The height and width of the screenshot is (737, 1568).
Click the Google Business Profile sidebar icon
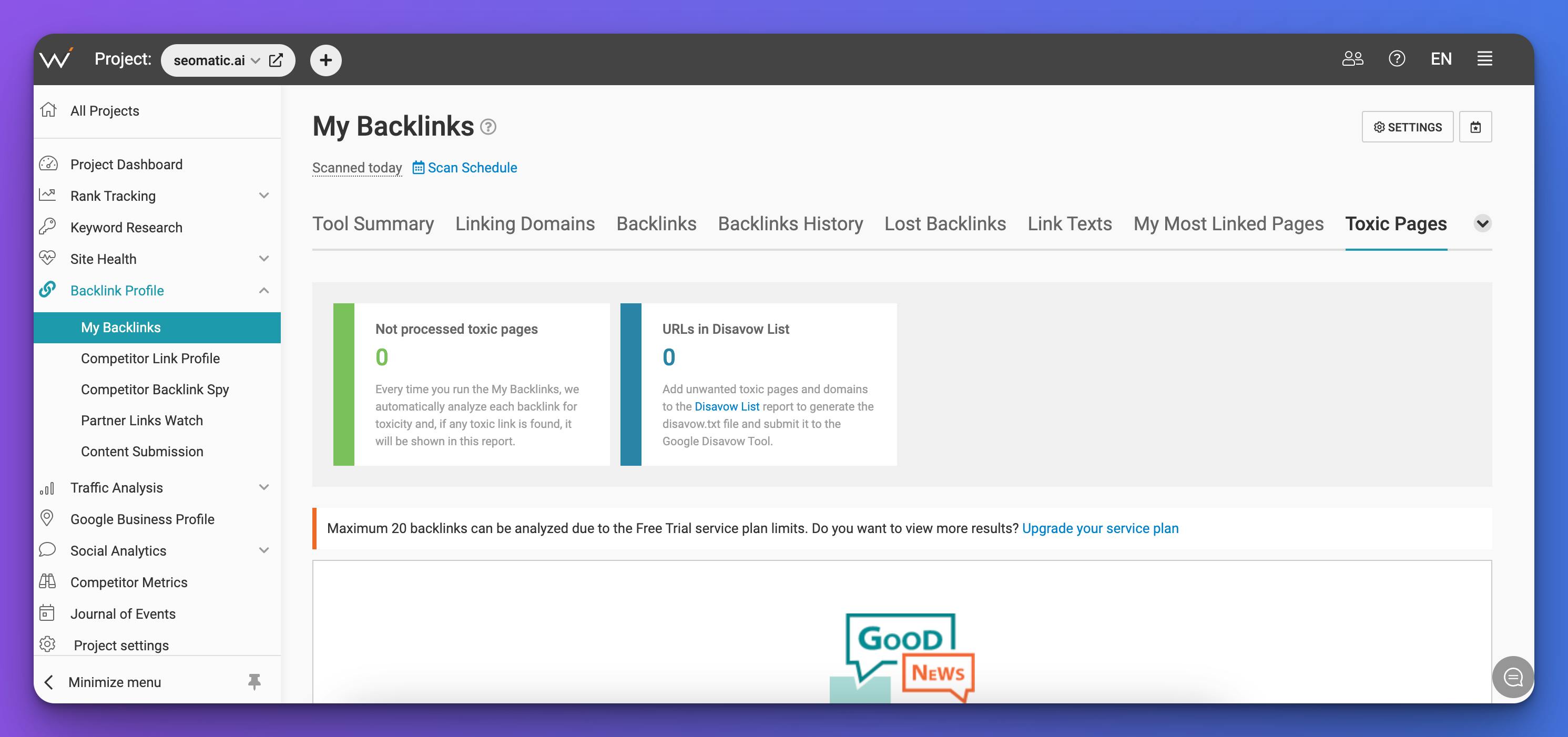(x=48, y=518)
